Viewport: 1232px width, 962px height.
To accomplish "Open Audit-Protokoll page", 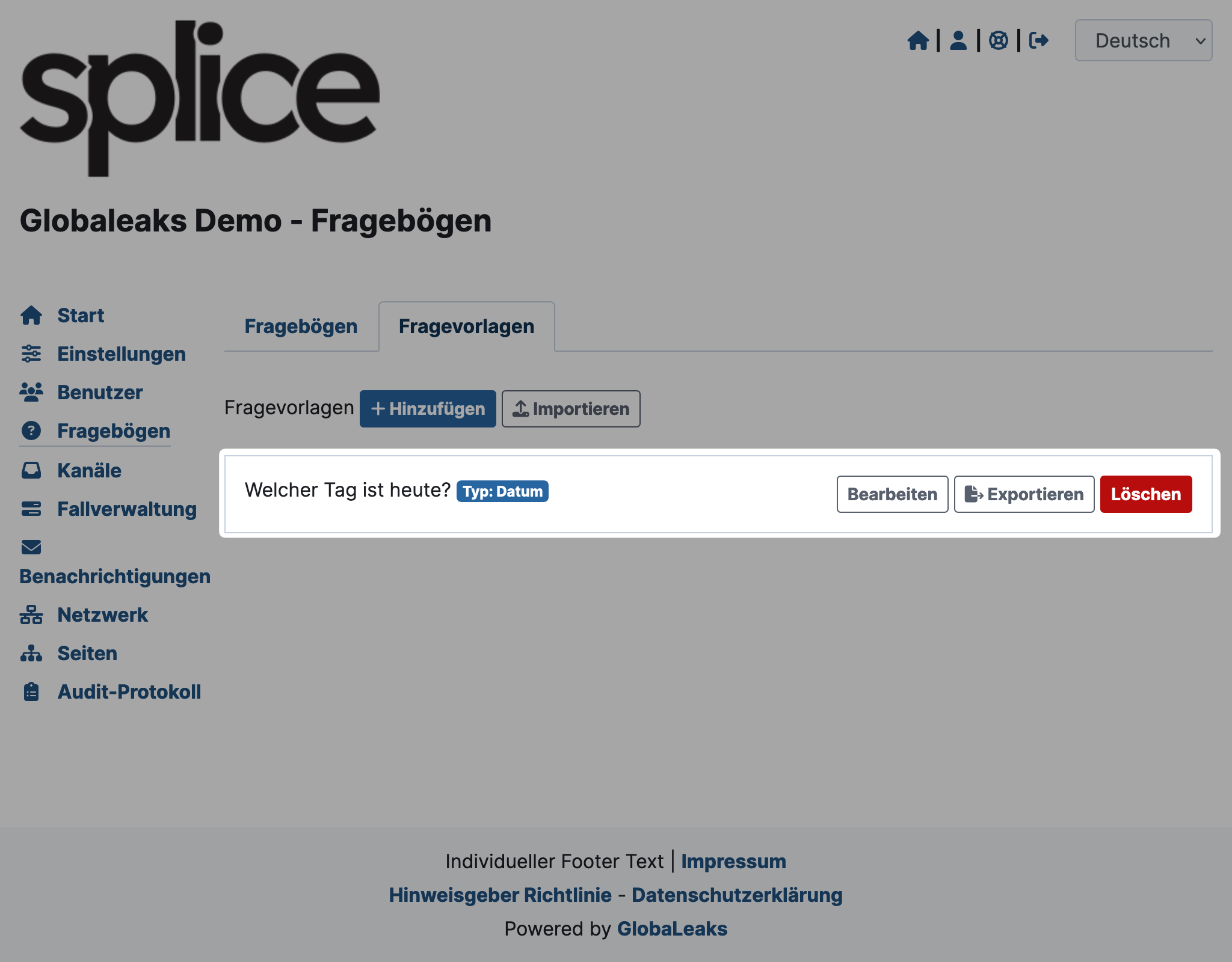I will [x=129, y=691].
